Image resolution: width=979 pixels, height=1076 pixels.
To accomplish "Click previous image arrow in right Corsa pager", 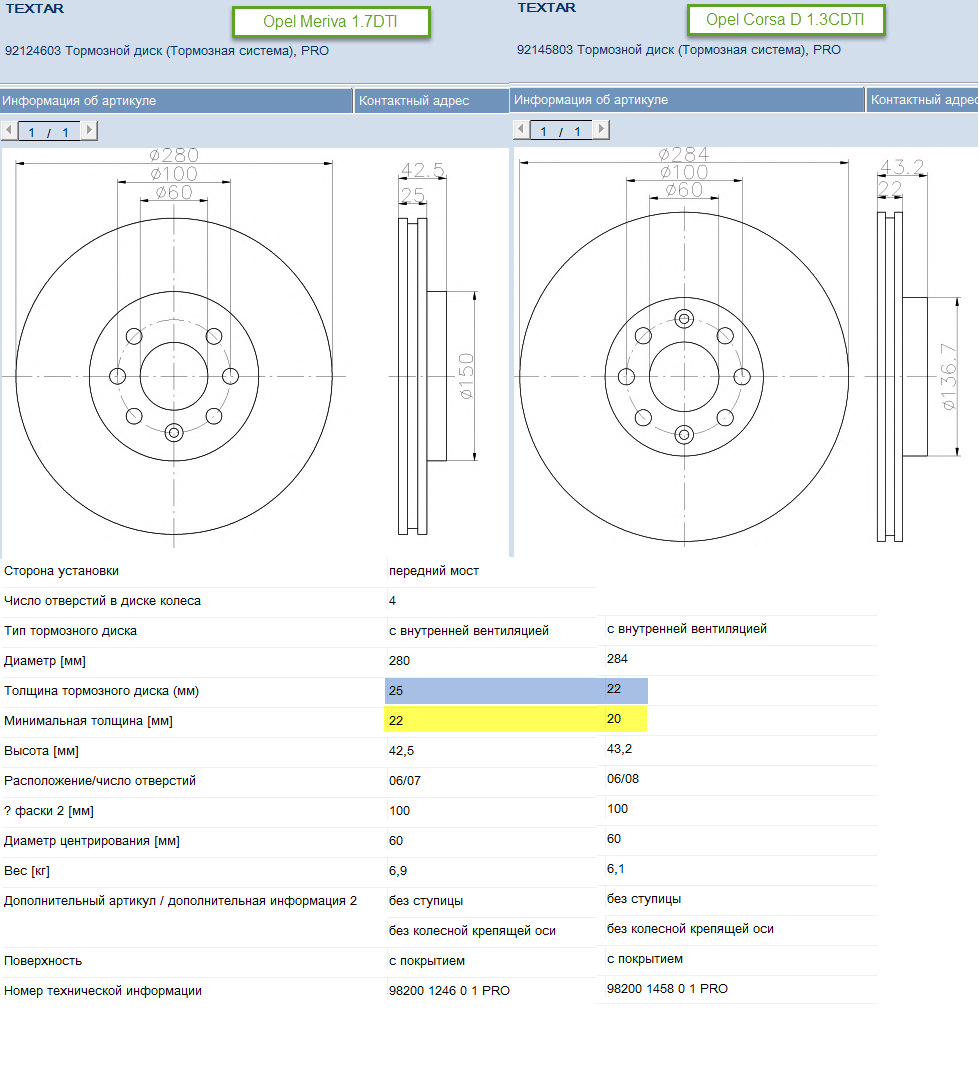I will [521, 129].
